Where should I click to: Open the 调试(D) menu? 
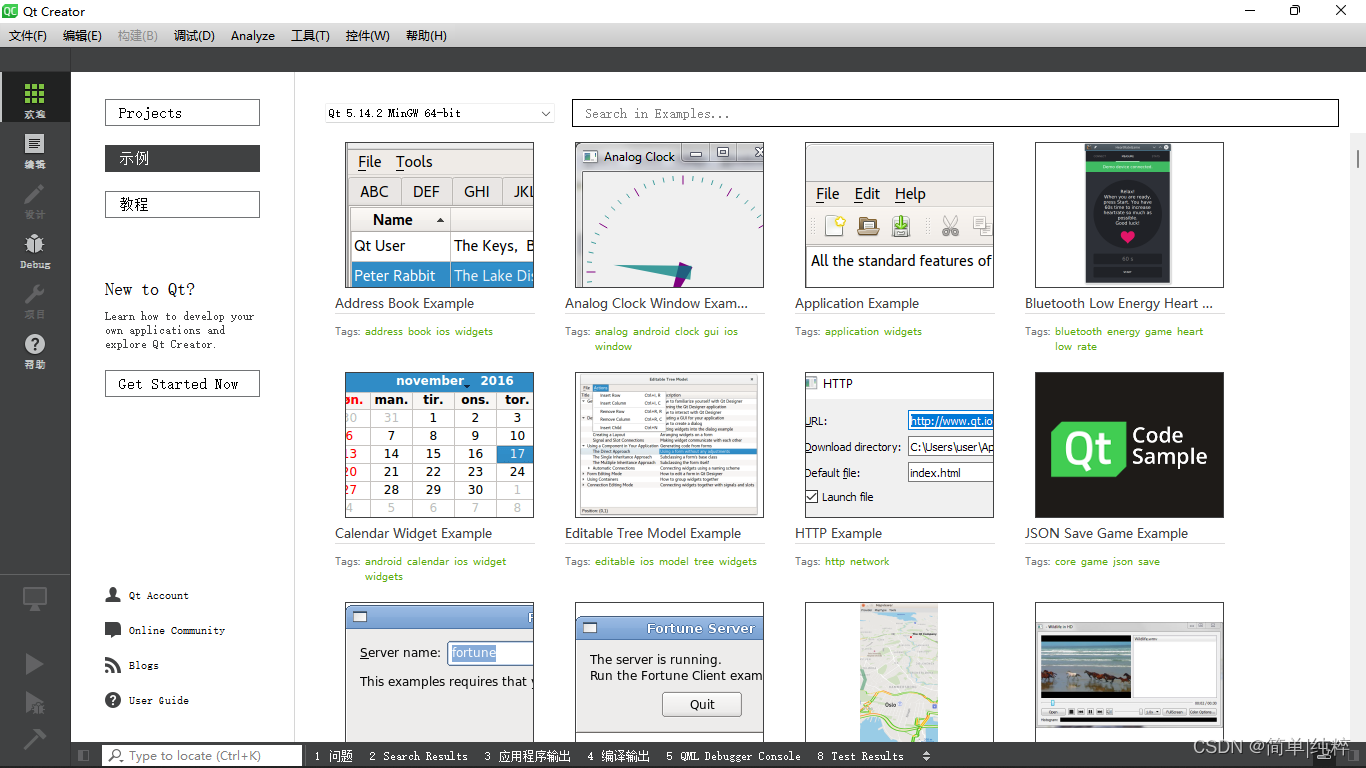(x=194, y=35)
